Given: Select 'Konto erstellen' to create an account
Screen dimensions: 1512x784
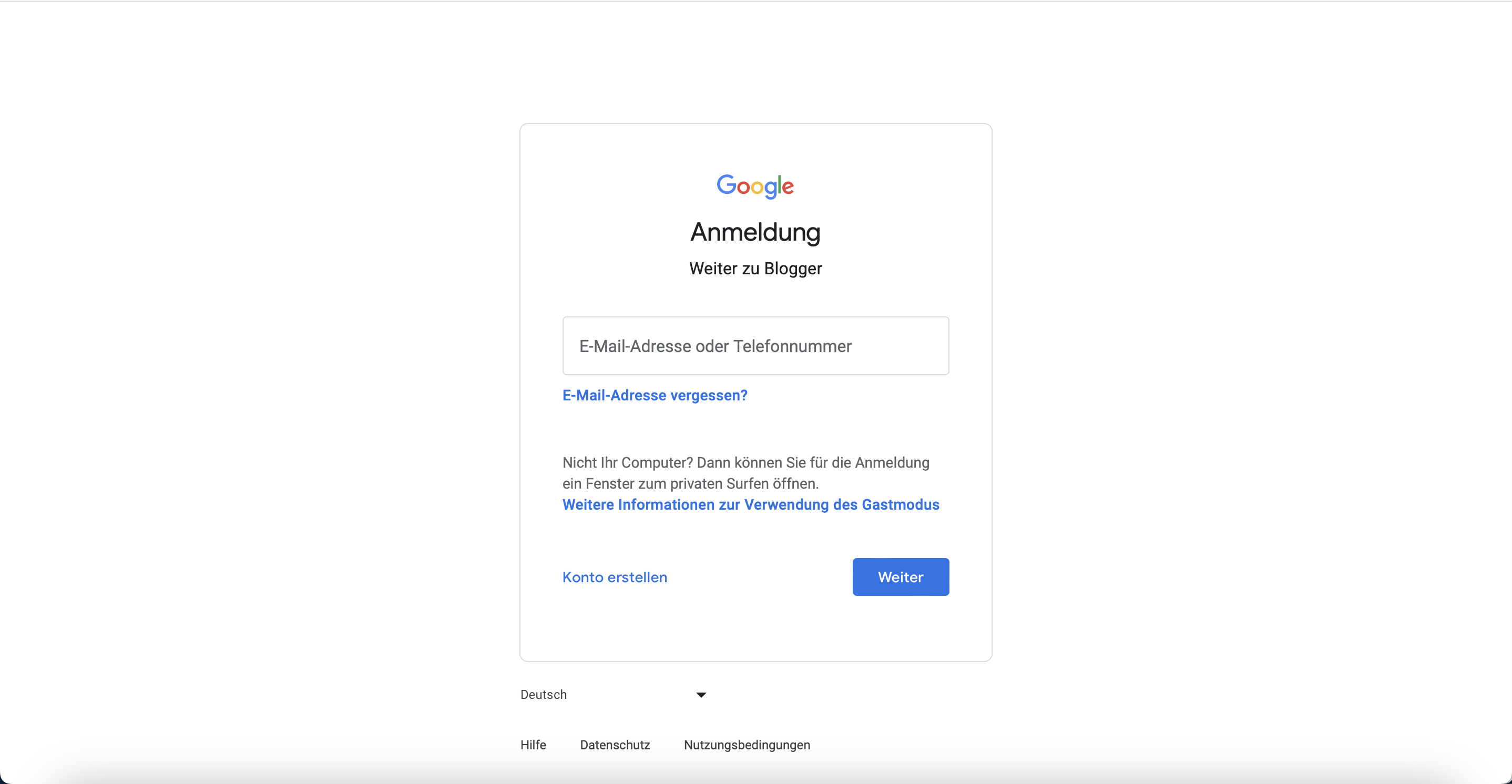Looking at the screenshot, I should coord(615,577).
